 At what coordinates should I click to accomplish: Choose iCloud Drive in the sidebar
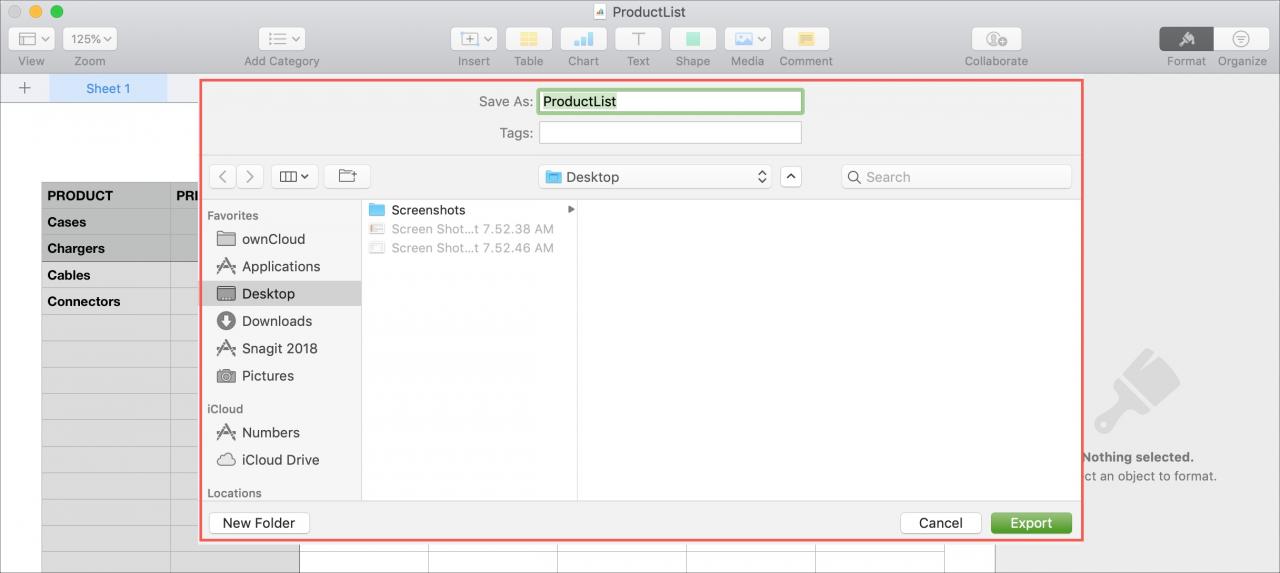282,460
